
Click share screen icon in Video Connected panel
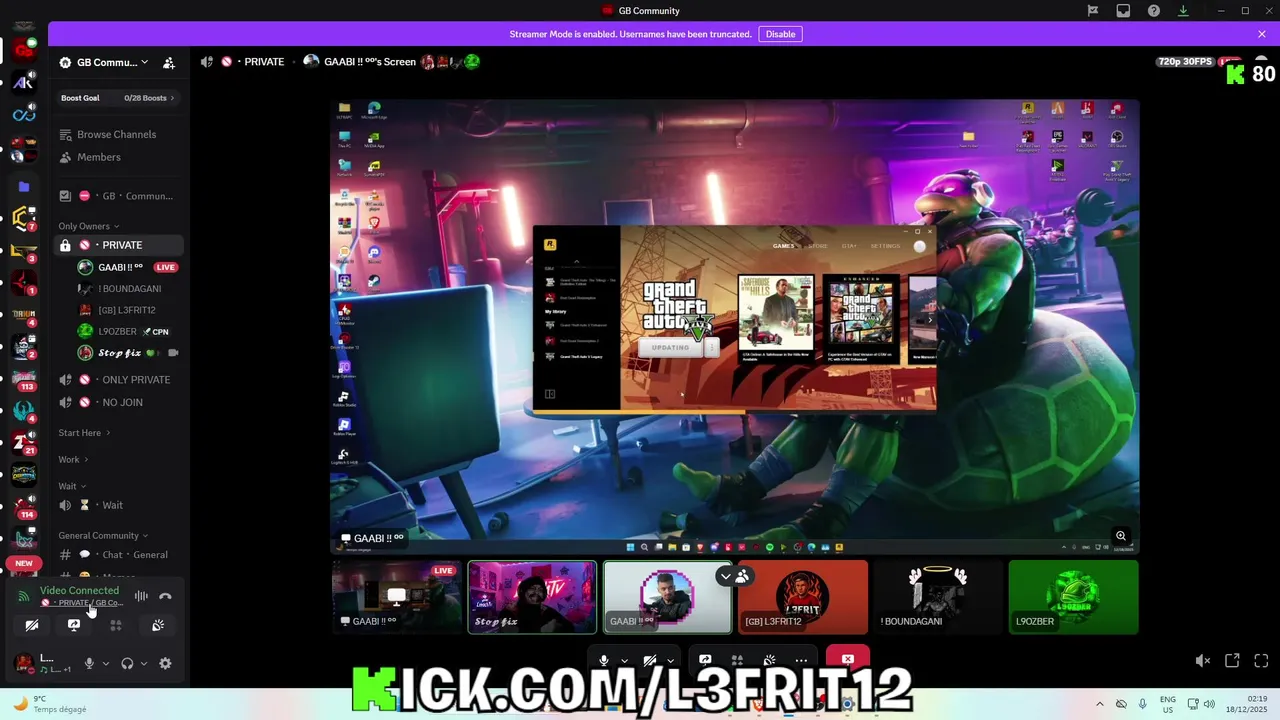[74, 625]
